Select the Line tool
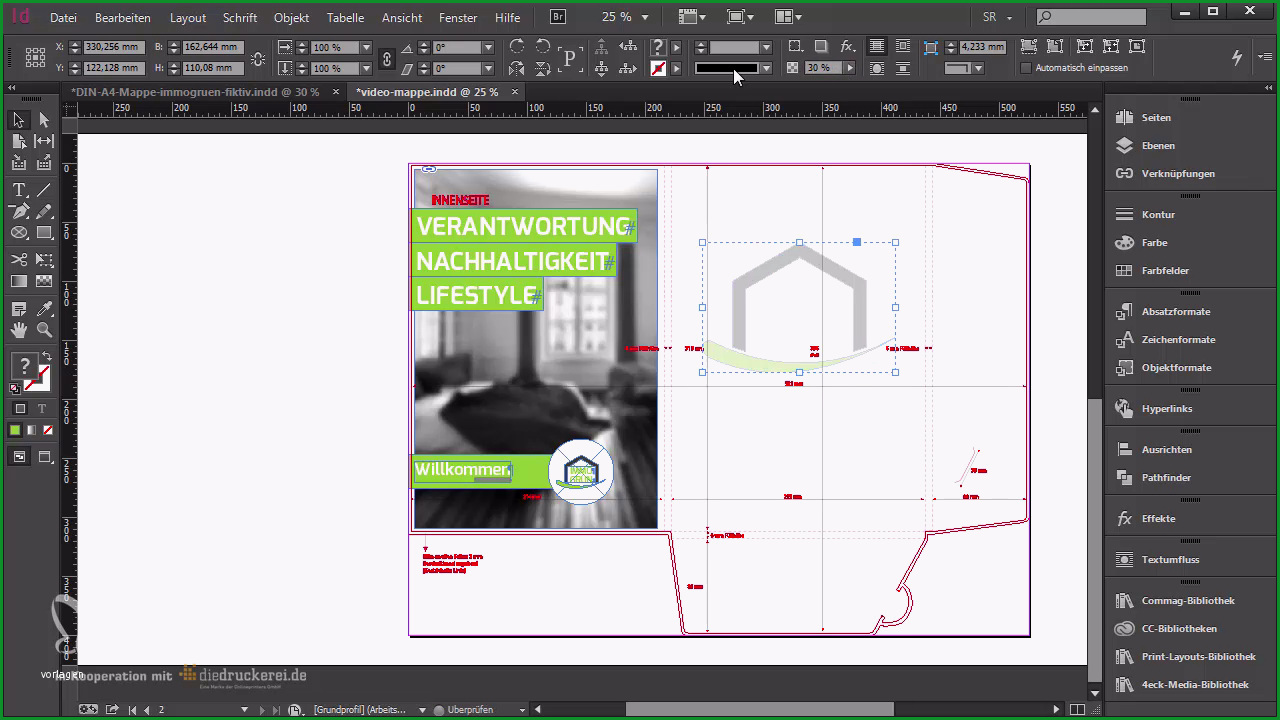This screenshot has height=720, width=1280. pos(44,190)
